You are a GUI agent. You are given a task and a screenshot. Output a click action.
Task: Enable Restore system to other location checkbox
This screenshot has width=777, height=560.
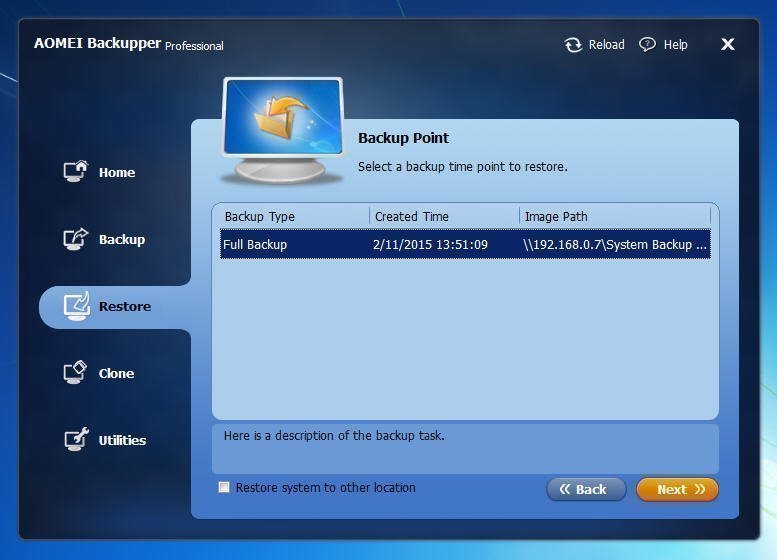(224, 487)
